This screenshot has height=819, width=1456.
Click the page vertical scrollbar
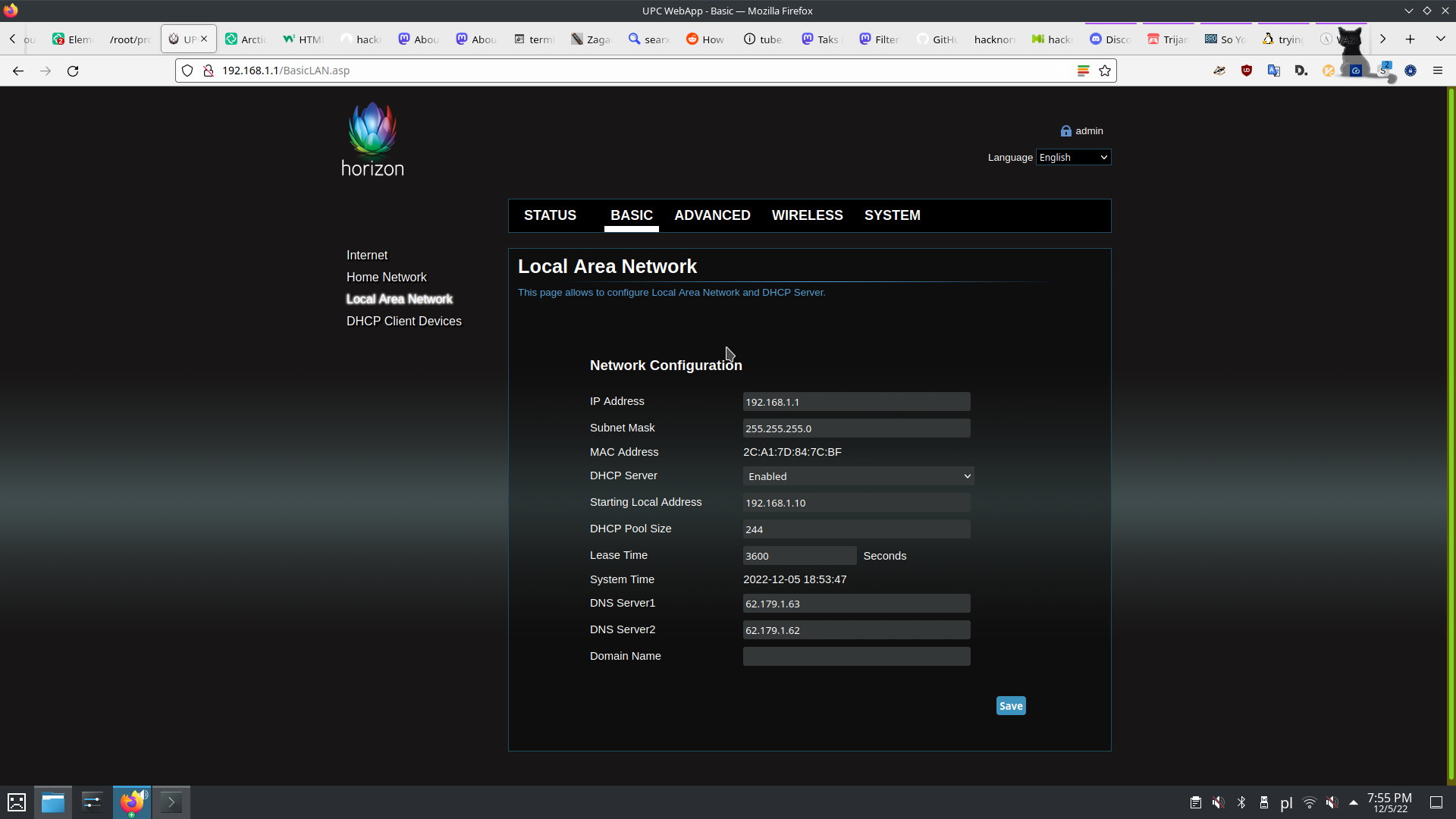coord(1451,435)
